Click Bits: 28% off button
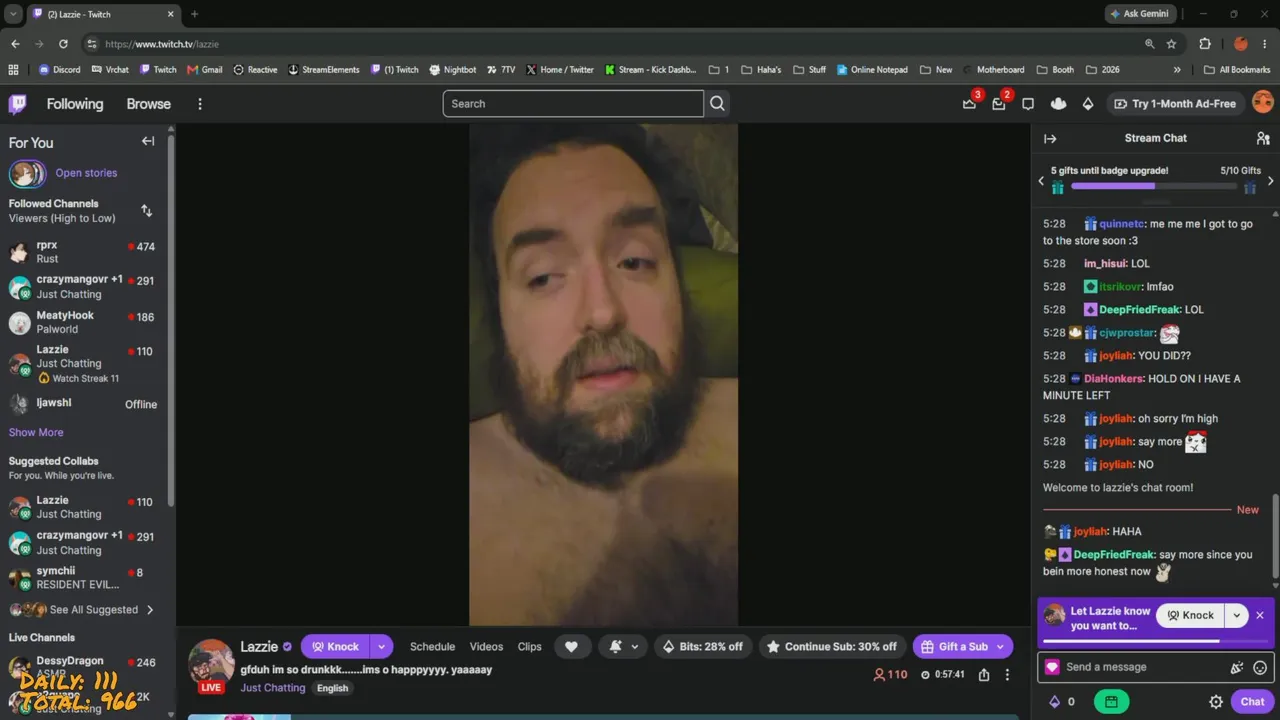 tap(703, 647)
